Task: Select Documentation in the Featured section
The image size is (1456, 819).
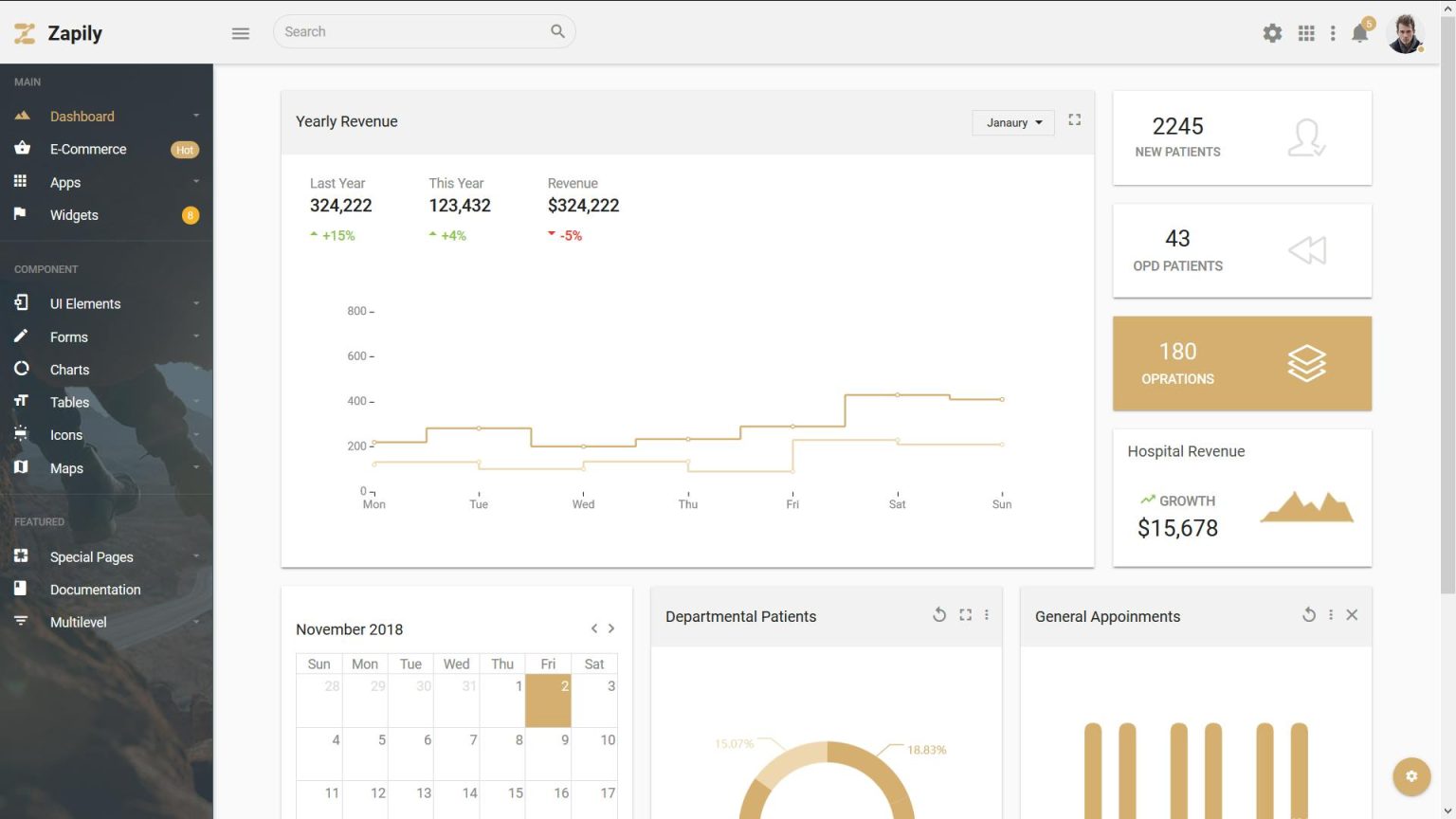Action: tap(96, 589)
